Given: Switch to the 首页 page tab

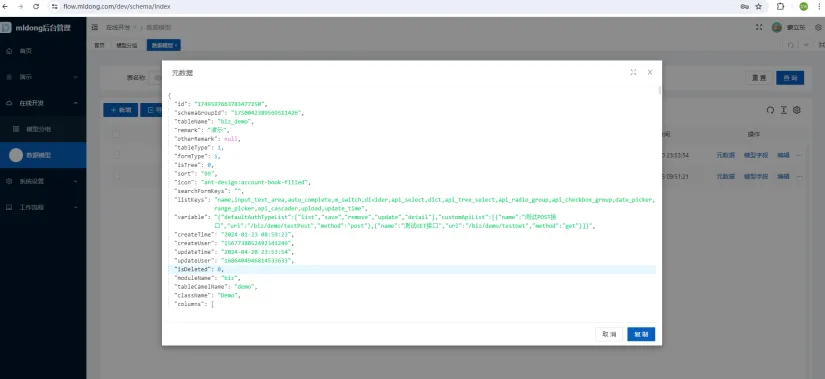Looking at the screenshot, I should pyautogui.click(x=99, y=45).
